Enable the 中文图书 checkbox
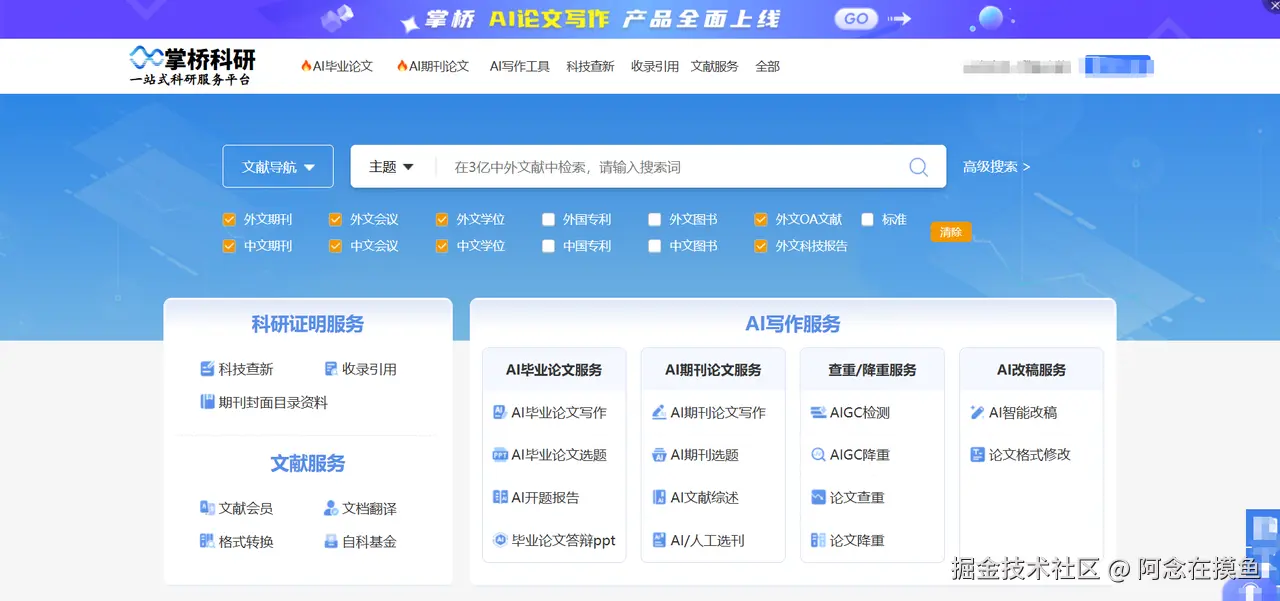 tap(655, 245)
